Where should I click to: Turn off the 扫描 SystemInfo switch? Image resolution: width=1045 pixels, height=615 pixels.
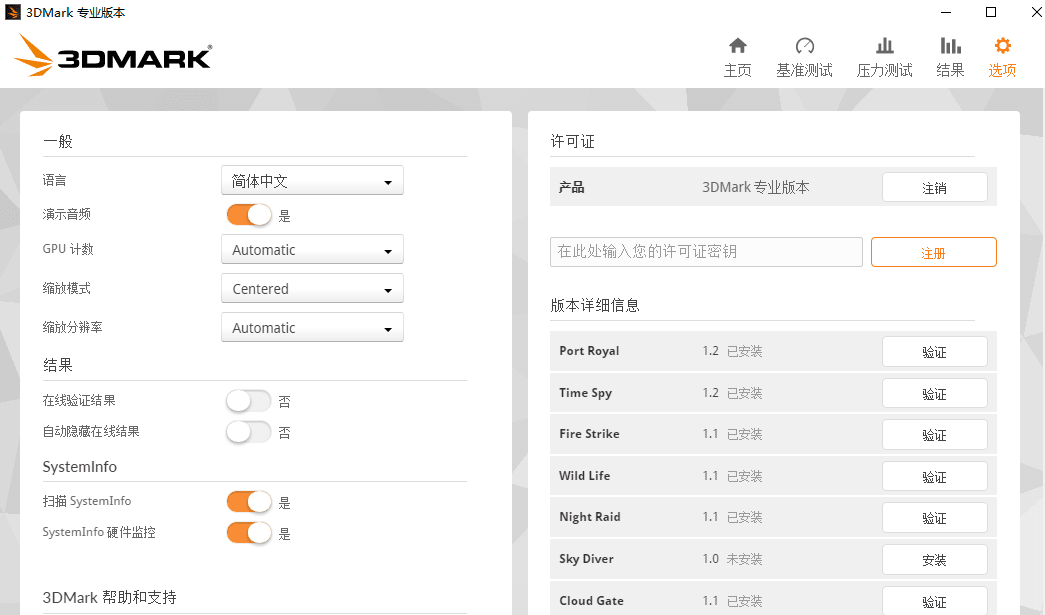tap(249, 502)
